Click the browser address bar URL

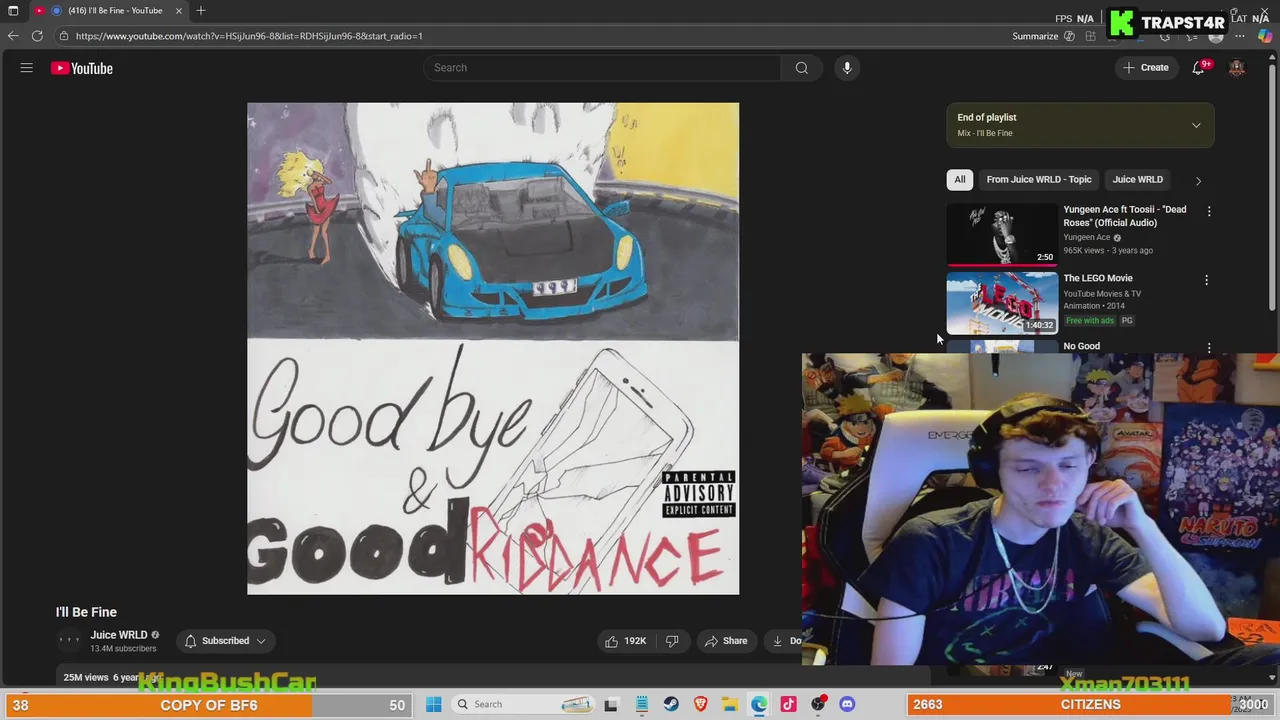click(x=249, y=36)
